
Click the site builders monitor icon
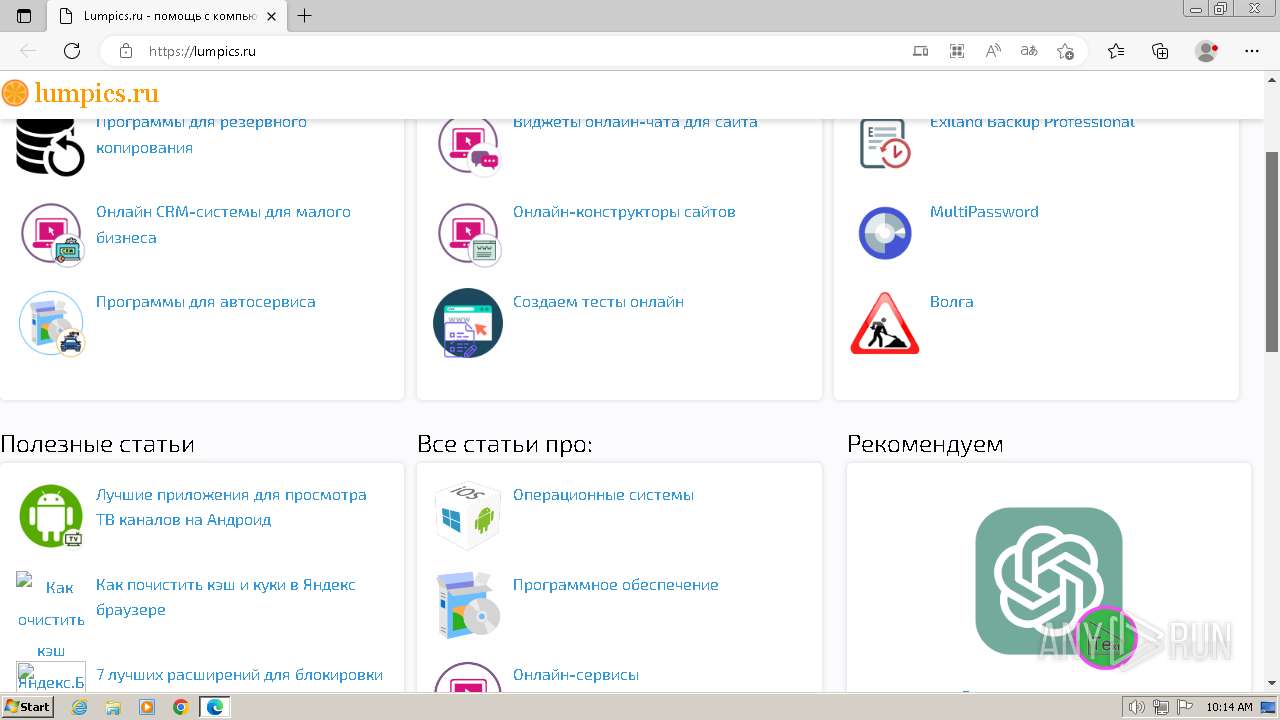click(468, 234)
